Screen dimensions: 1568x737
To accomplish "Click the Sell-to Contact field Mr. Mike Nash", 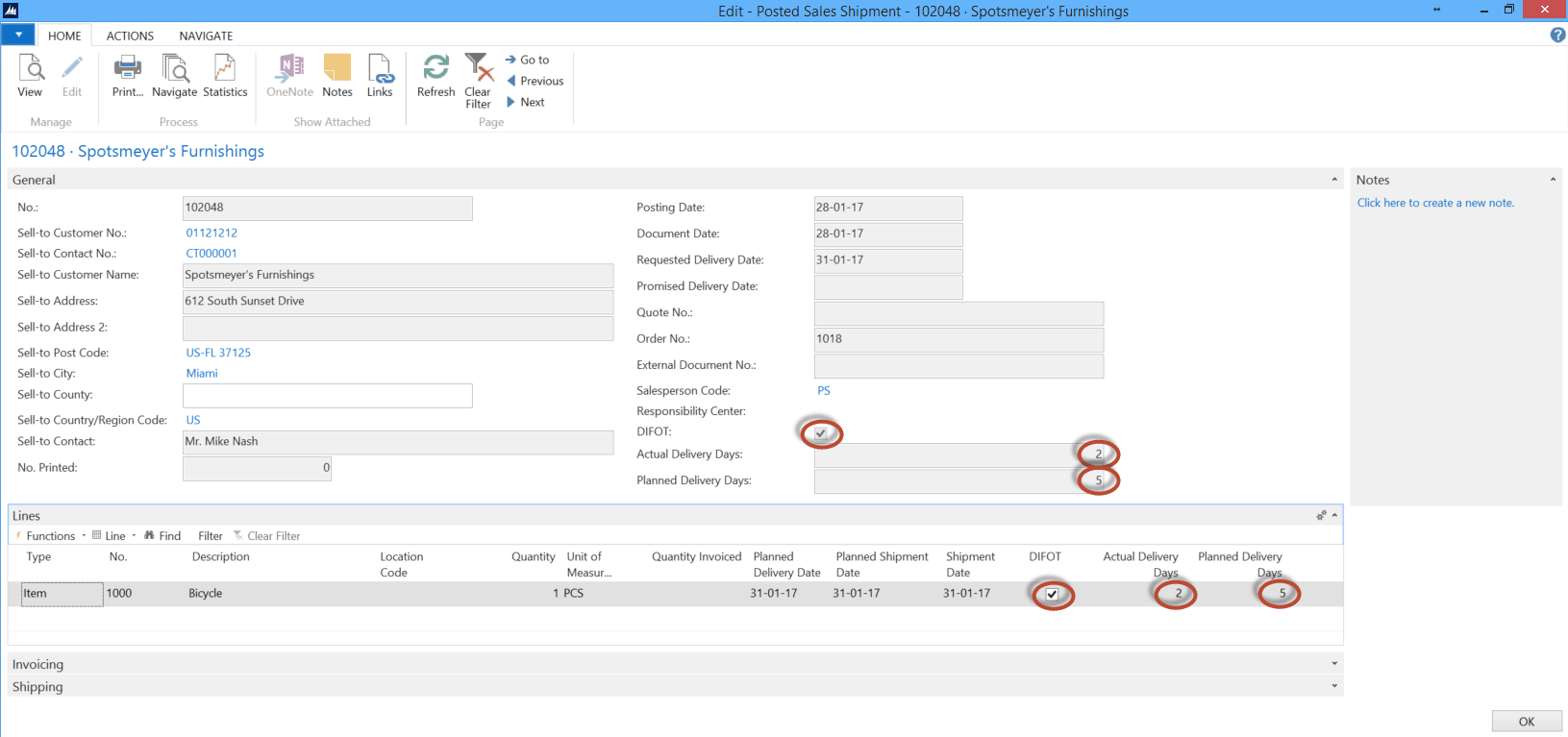I will 398,442.
